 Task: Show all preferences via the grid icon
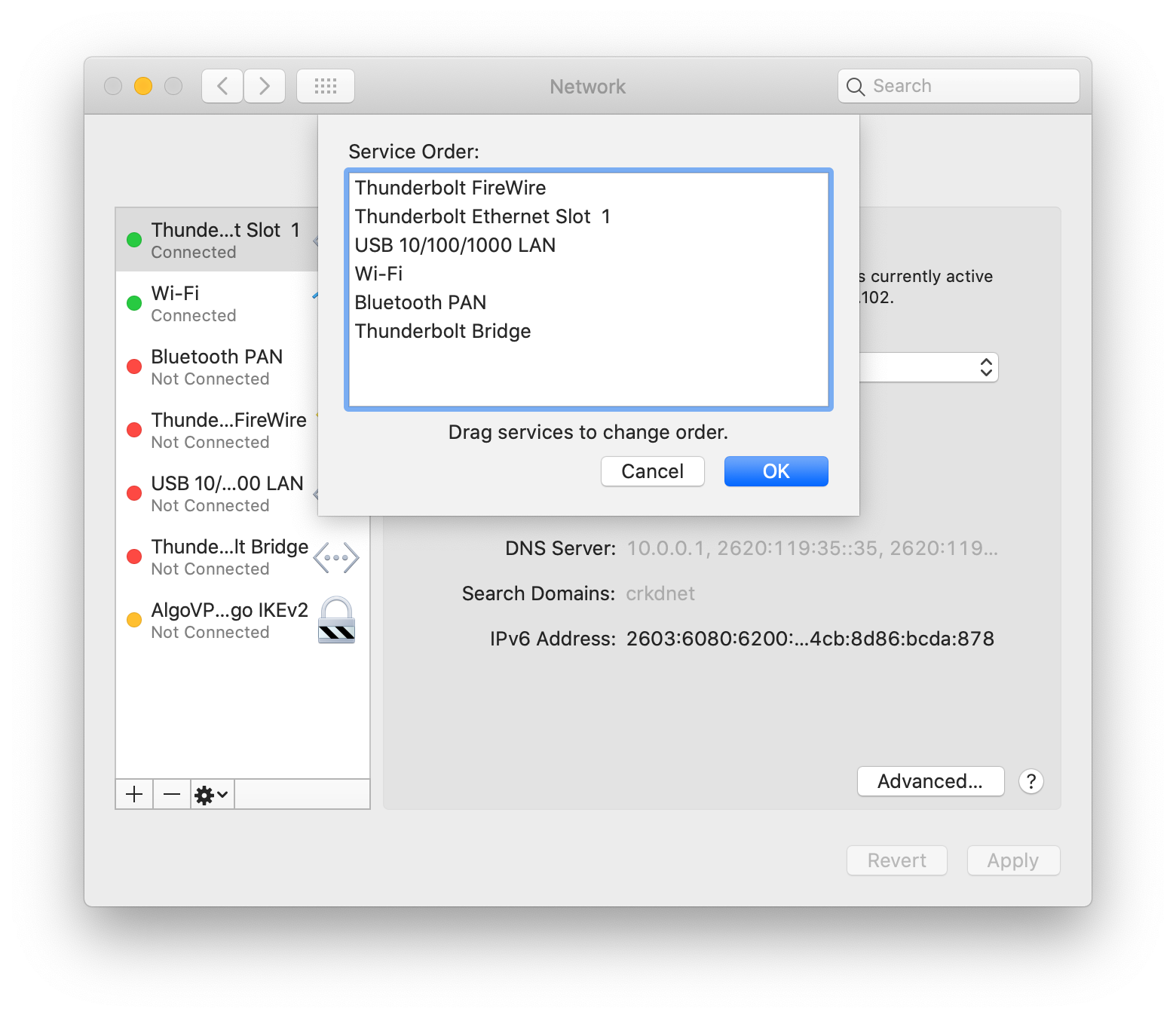(326, 86)
